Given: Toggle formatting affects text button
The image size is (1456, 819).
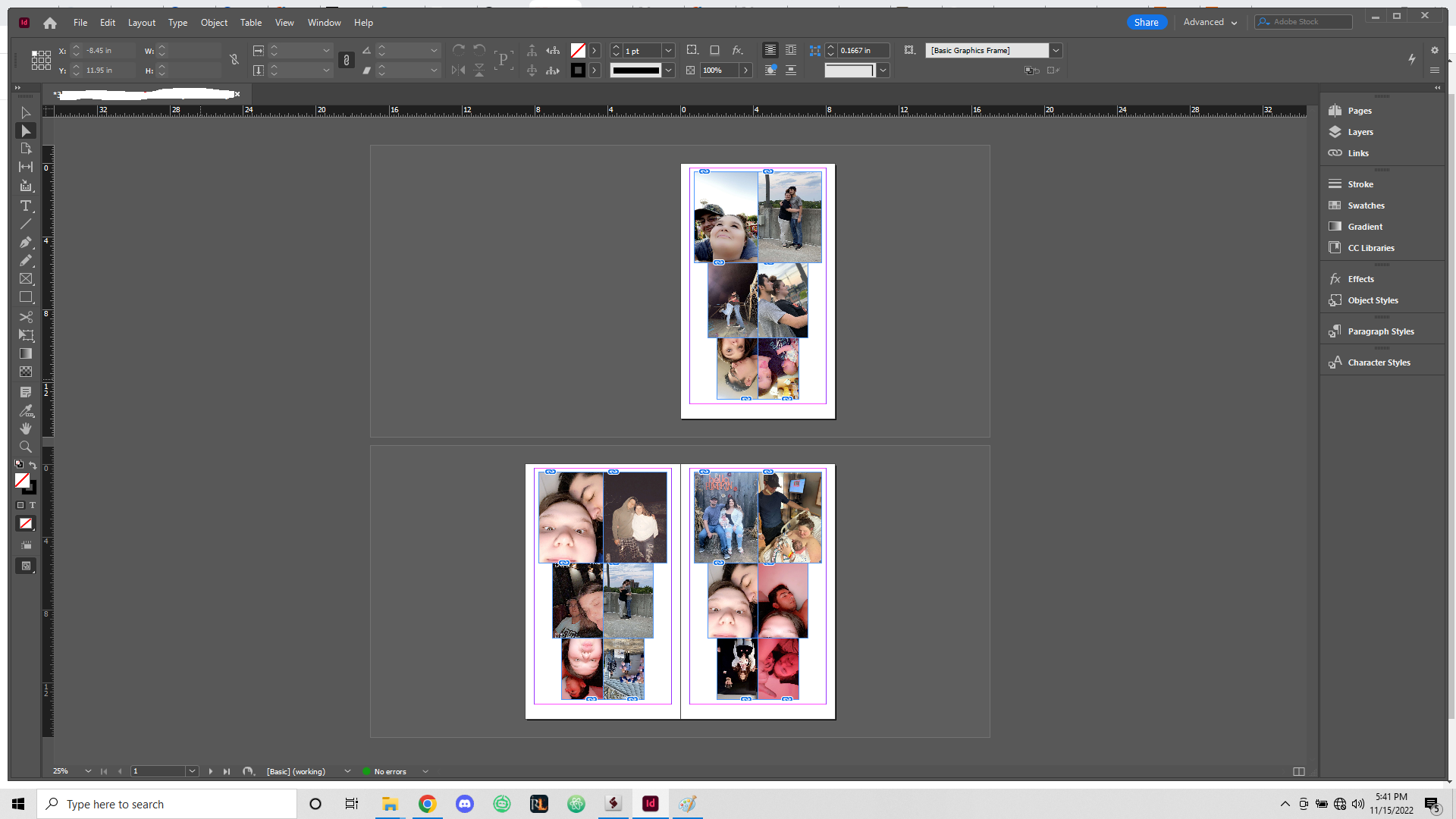Looking at the screenshot, I should coord(32,505).
